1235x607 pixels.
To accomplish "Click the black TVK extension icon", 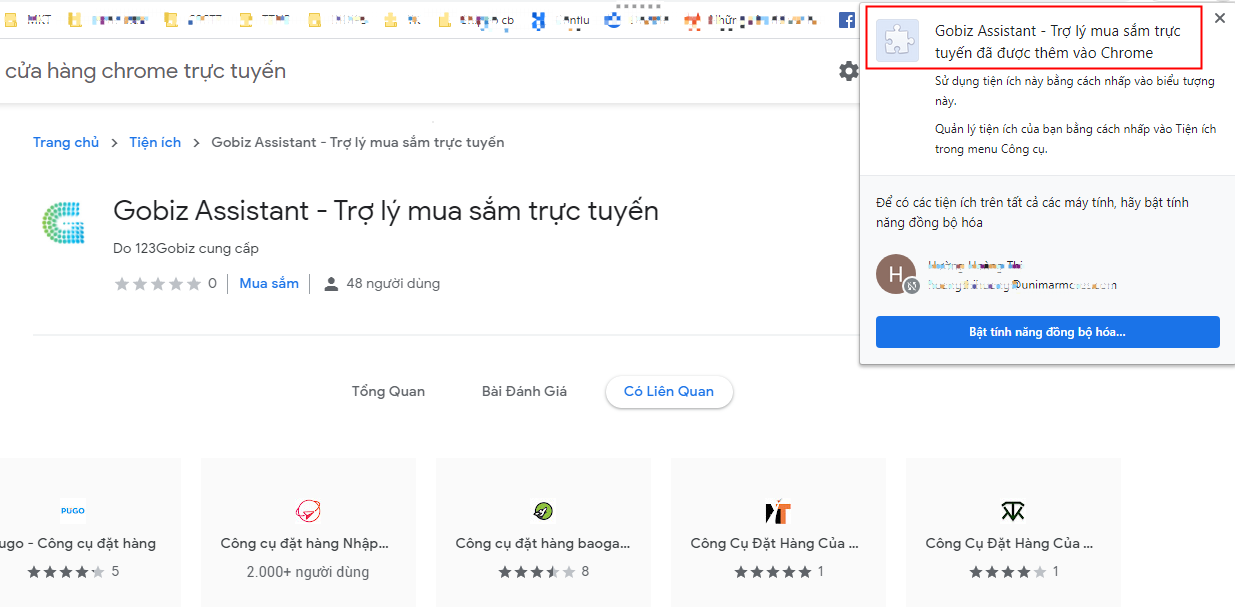I will (1012, 512).
